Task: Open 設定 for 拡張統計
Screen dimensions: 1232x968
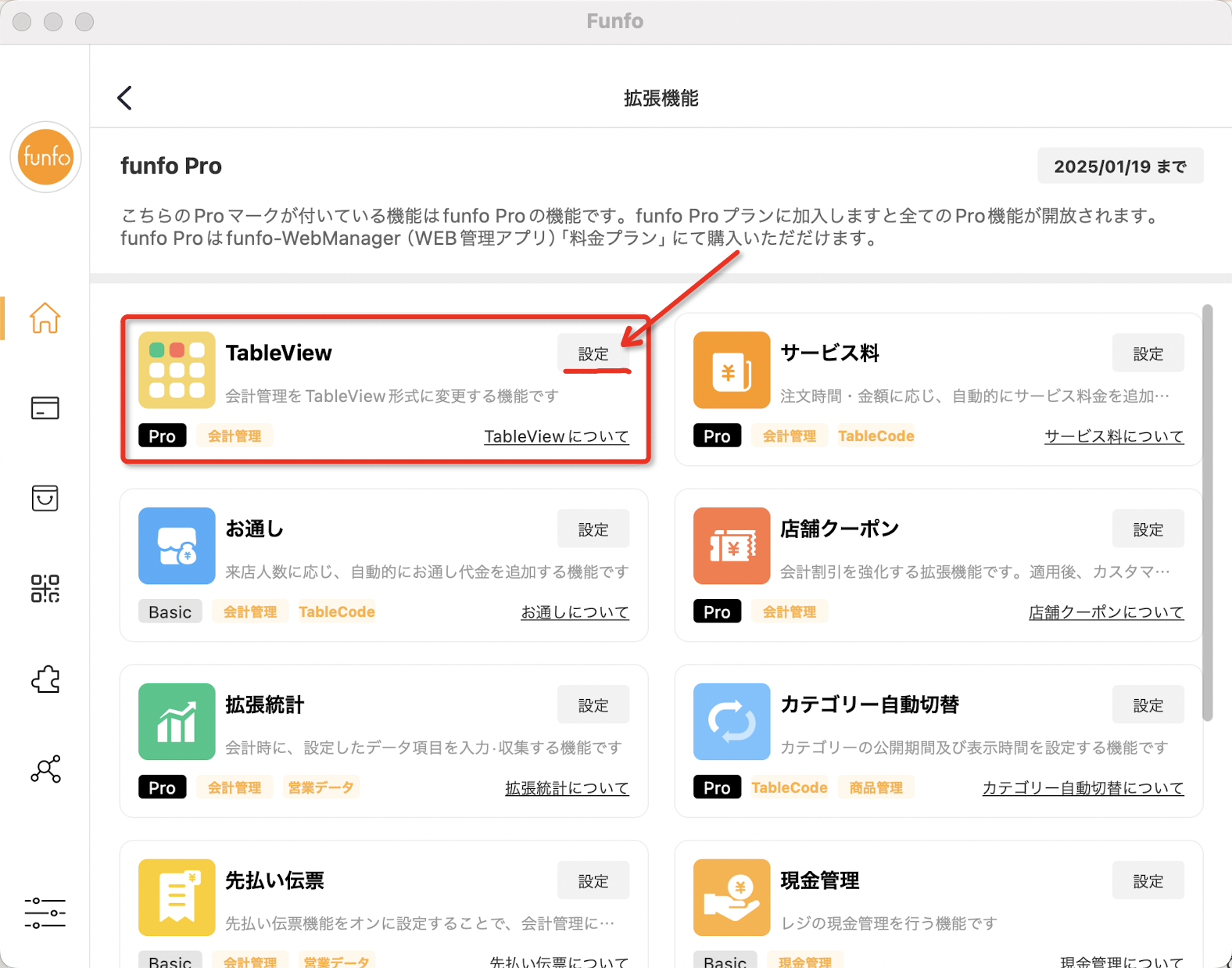Action: point(593,705)
